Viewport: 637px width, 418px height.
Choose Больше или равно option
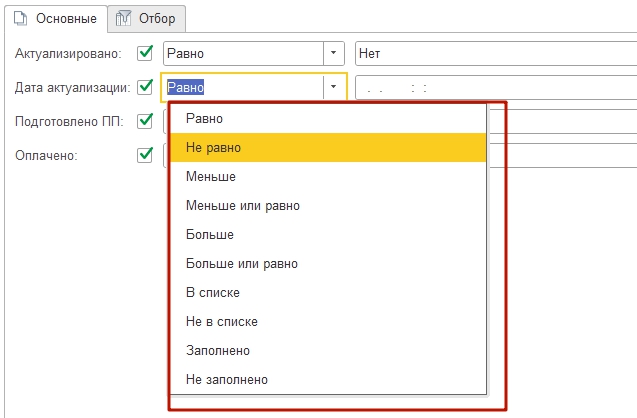[241, 264]
